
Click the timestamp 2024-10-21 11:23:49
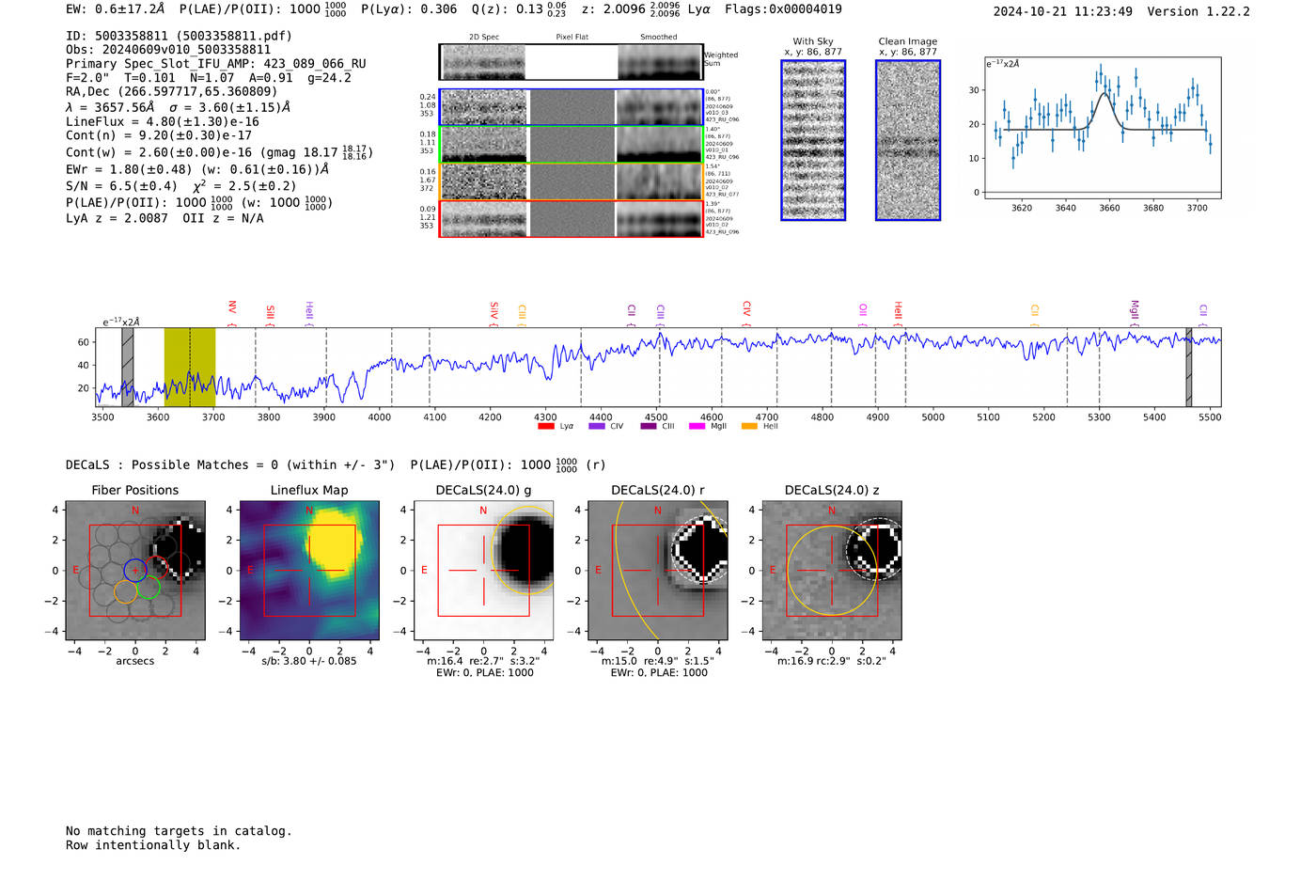point(1063,11)
